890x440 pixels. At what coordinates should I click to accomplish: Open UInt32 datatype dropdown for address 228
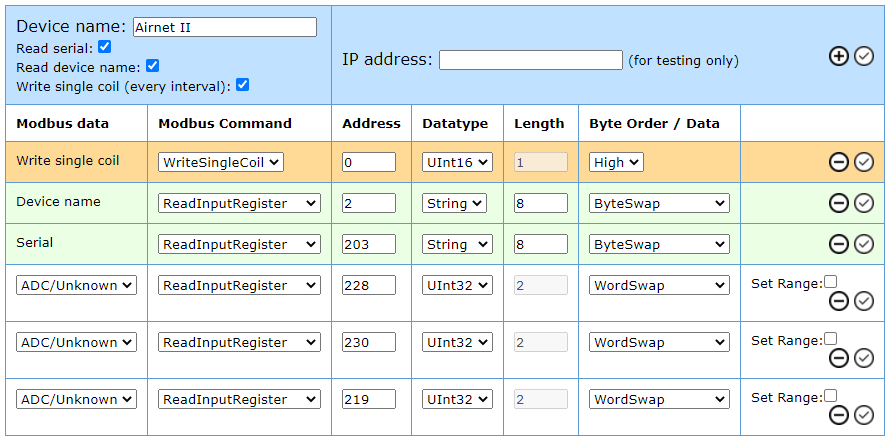click(x=457, y=285)
